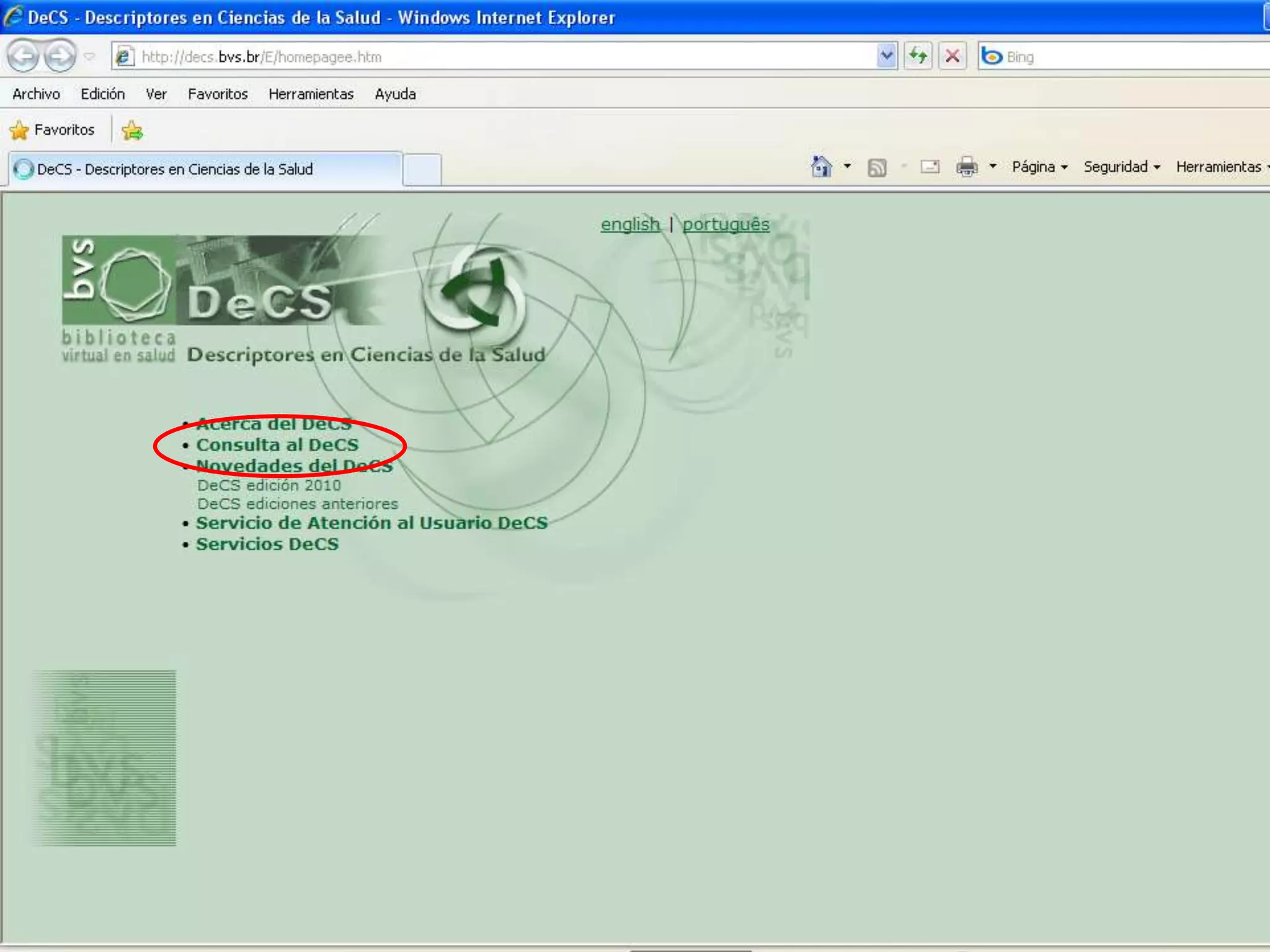Expand the arrow beside Home icon
1270x952 pixels.
847,167
